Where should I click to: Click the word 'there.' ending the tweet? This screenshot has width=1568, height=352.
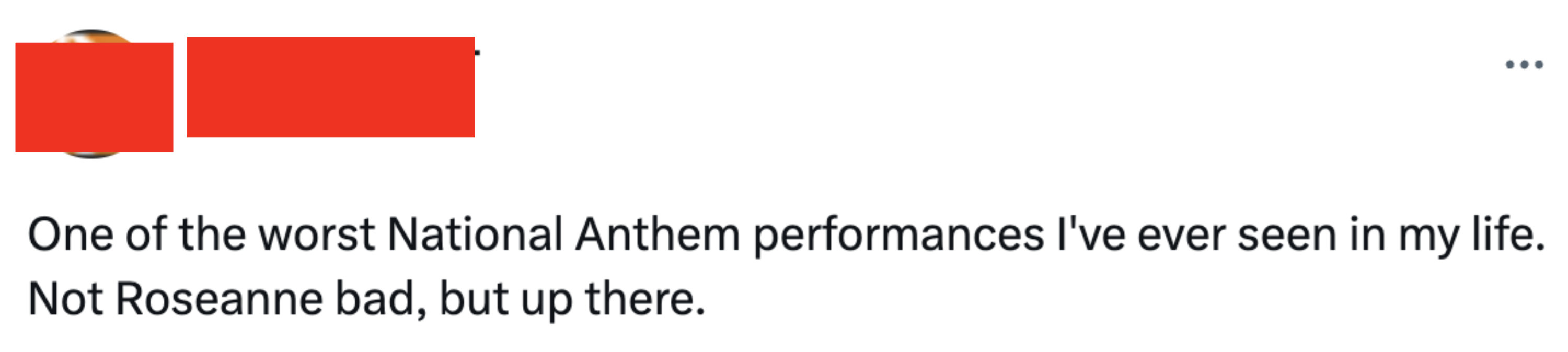645,300
